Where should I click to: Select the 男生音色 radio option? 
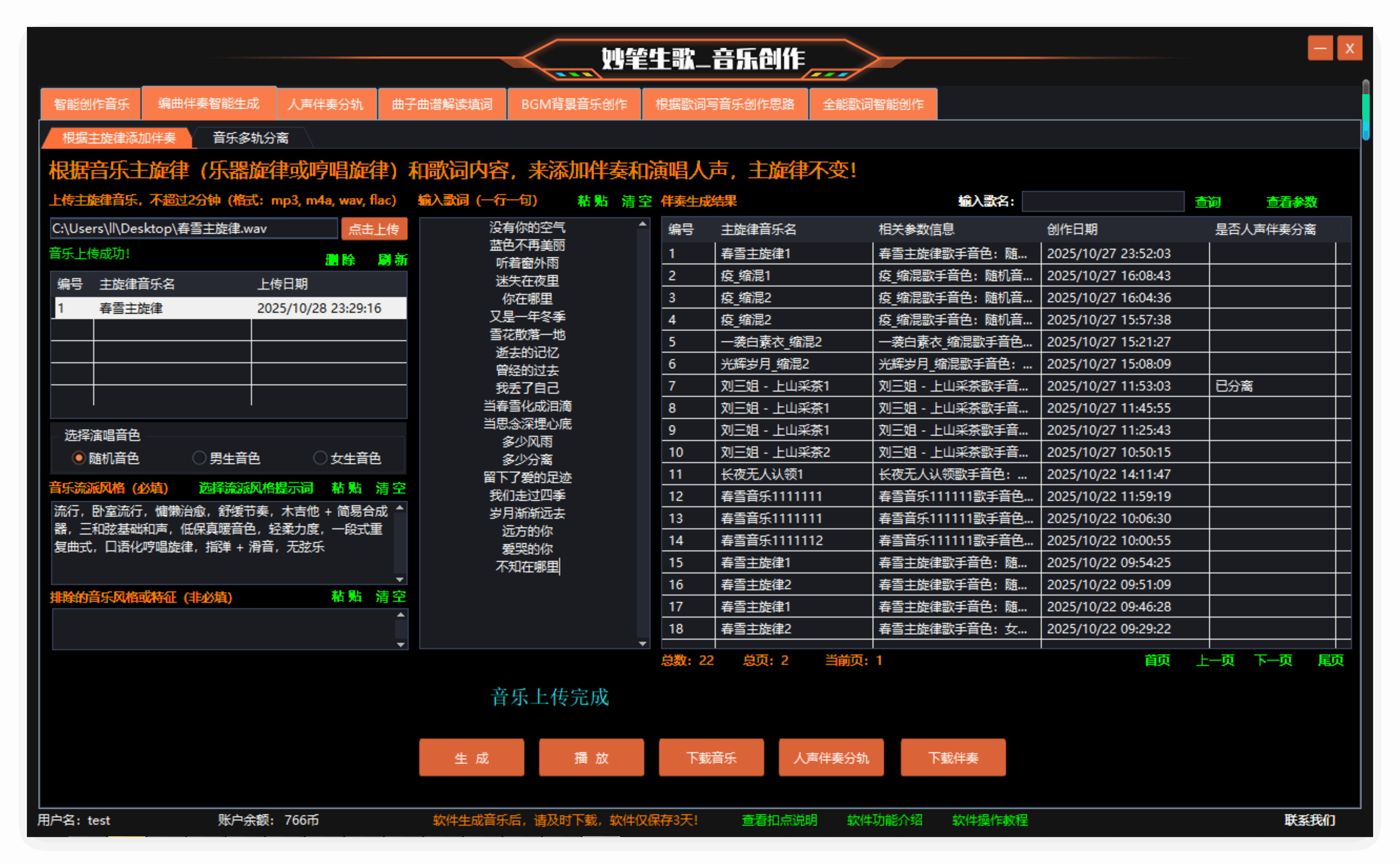click(199, 458)
